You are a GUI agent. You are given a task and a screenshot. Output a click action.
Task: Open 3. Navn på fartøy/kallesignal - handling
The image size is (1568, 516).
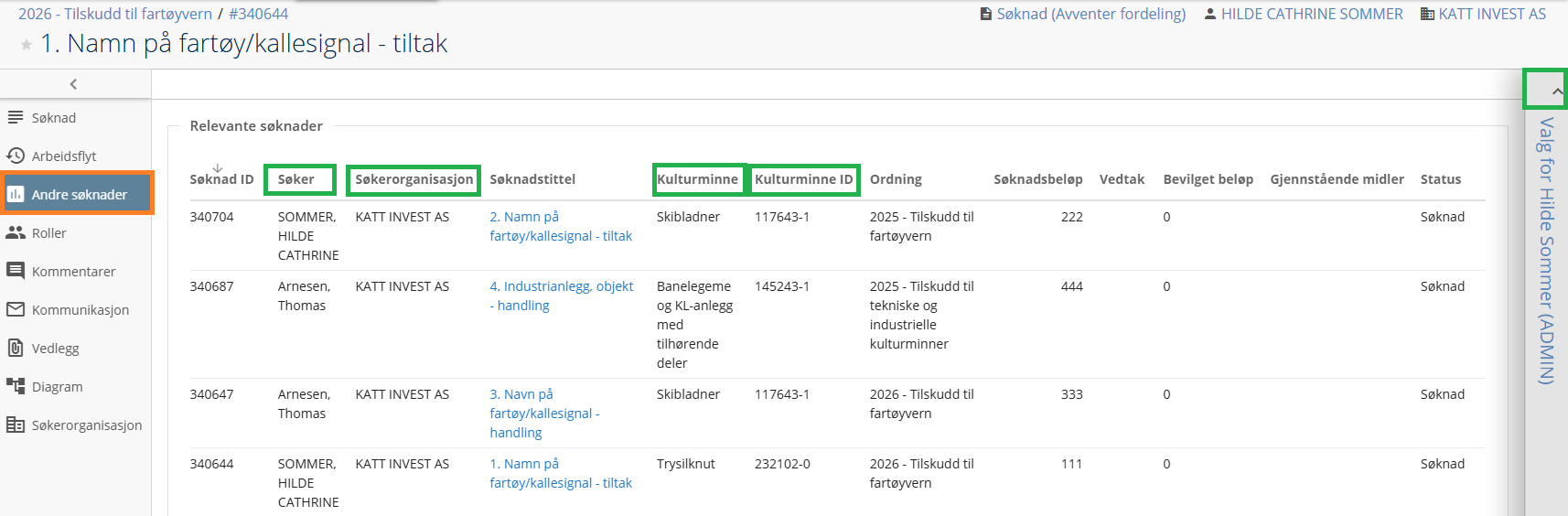tap(544, 414)
